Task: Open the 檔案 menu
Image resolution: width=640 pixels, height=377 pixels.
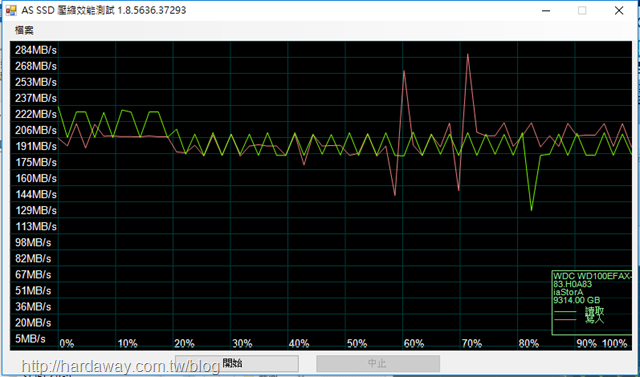Action: (x=24, y=30)
